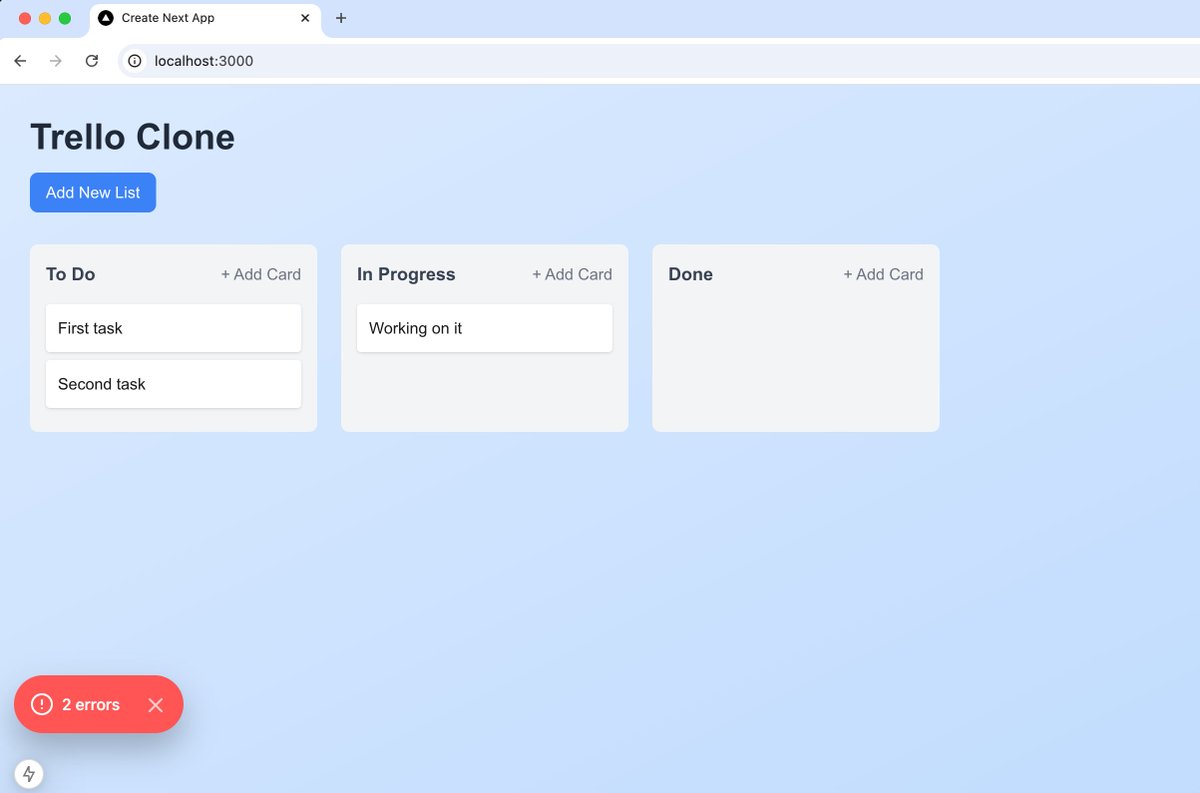Click the green maximize window button
1200x793 pixels.
tap(65, 18)
